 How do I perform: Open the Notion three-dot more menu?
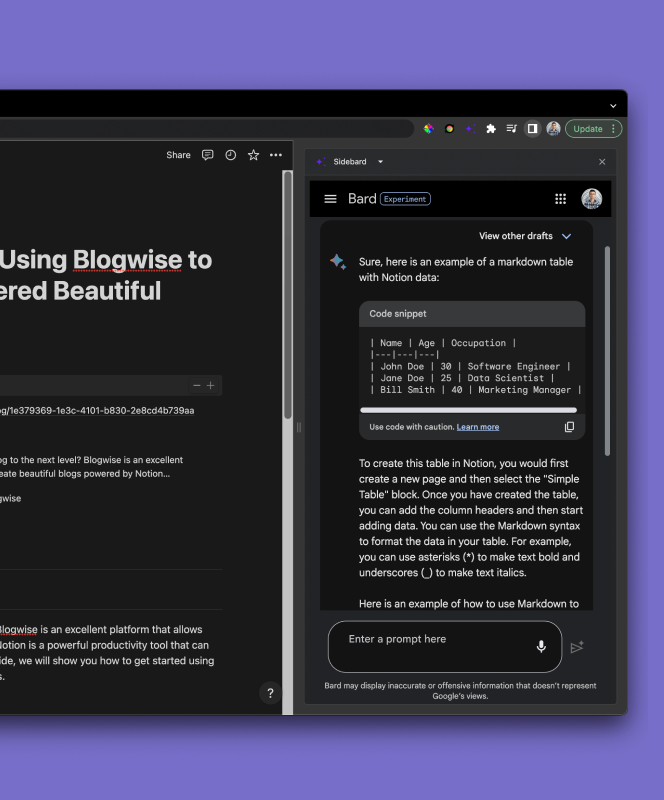[276, 155]
